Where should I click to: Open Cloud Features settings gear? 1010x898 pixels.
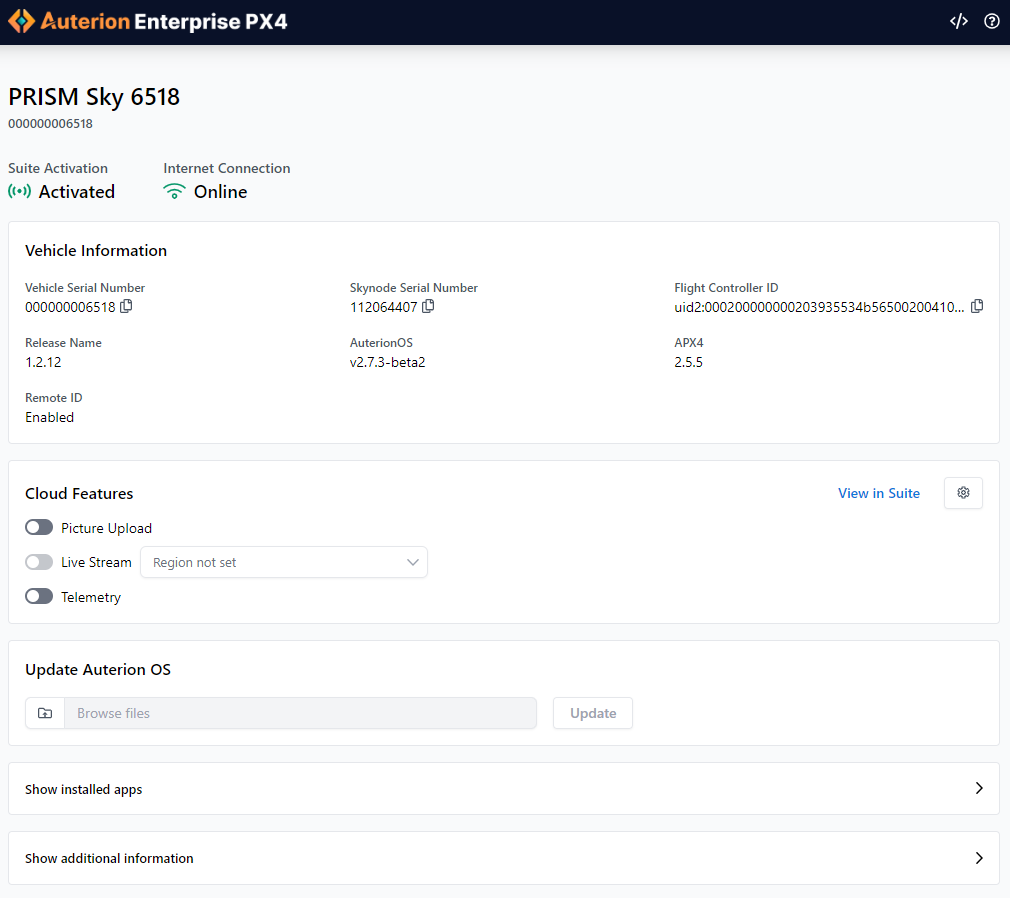[963, 493]
